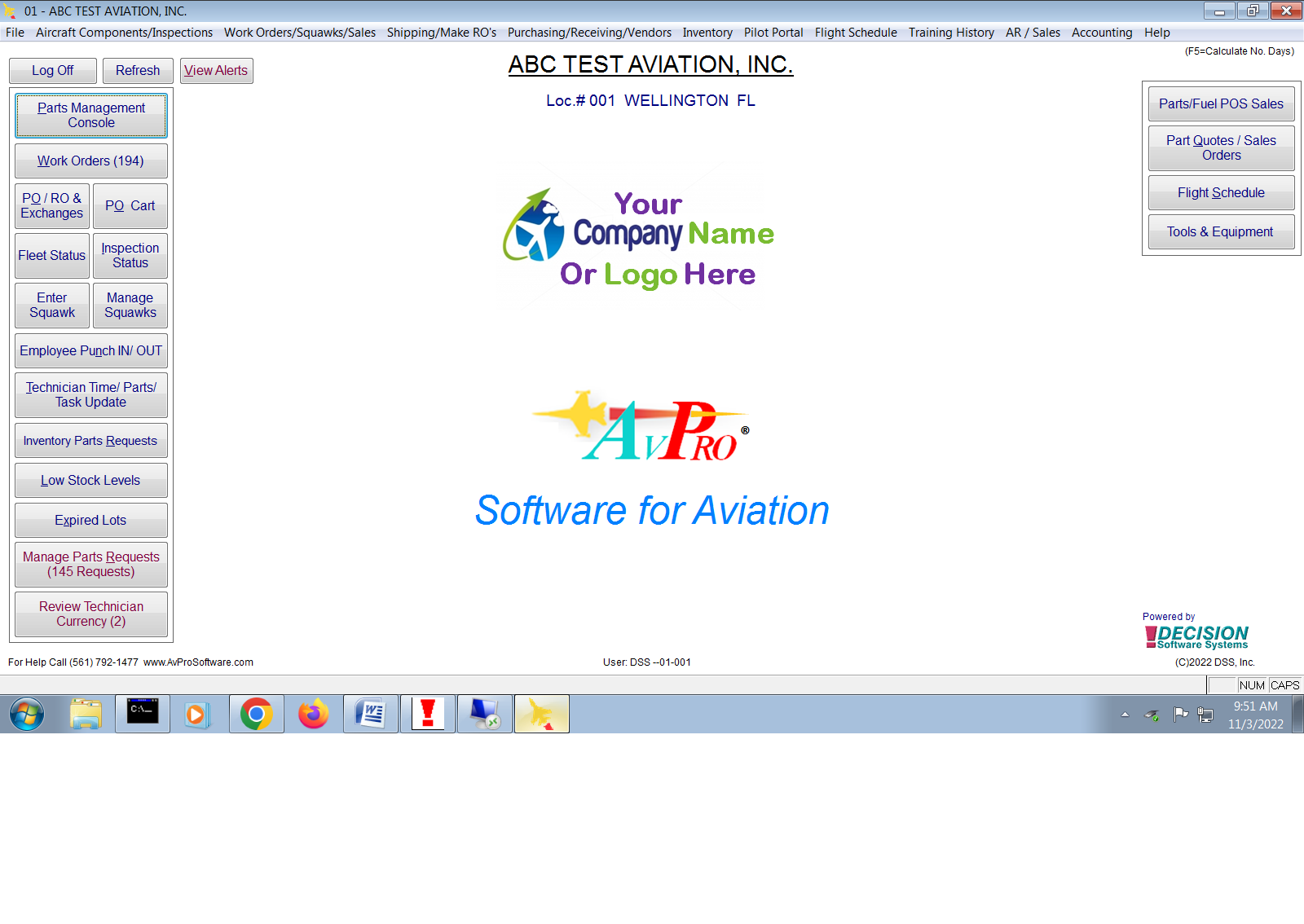Open Parts Management Console
The height and width of the screenshot is (924, 1304).
pyautogui.click(x=90, y=115)
